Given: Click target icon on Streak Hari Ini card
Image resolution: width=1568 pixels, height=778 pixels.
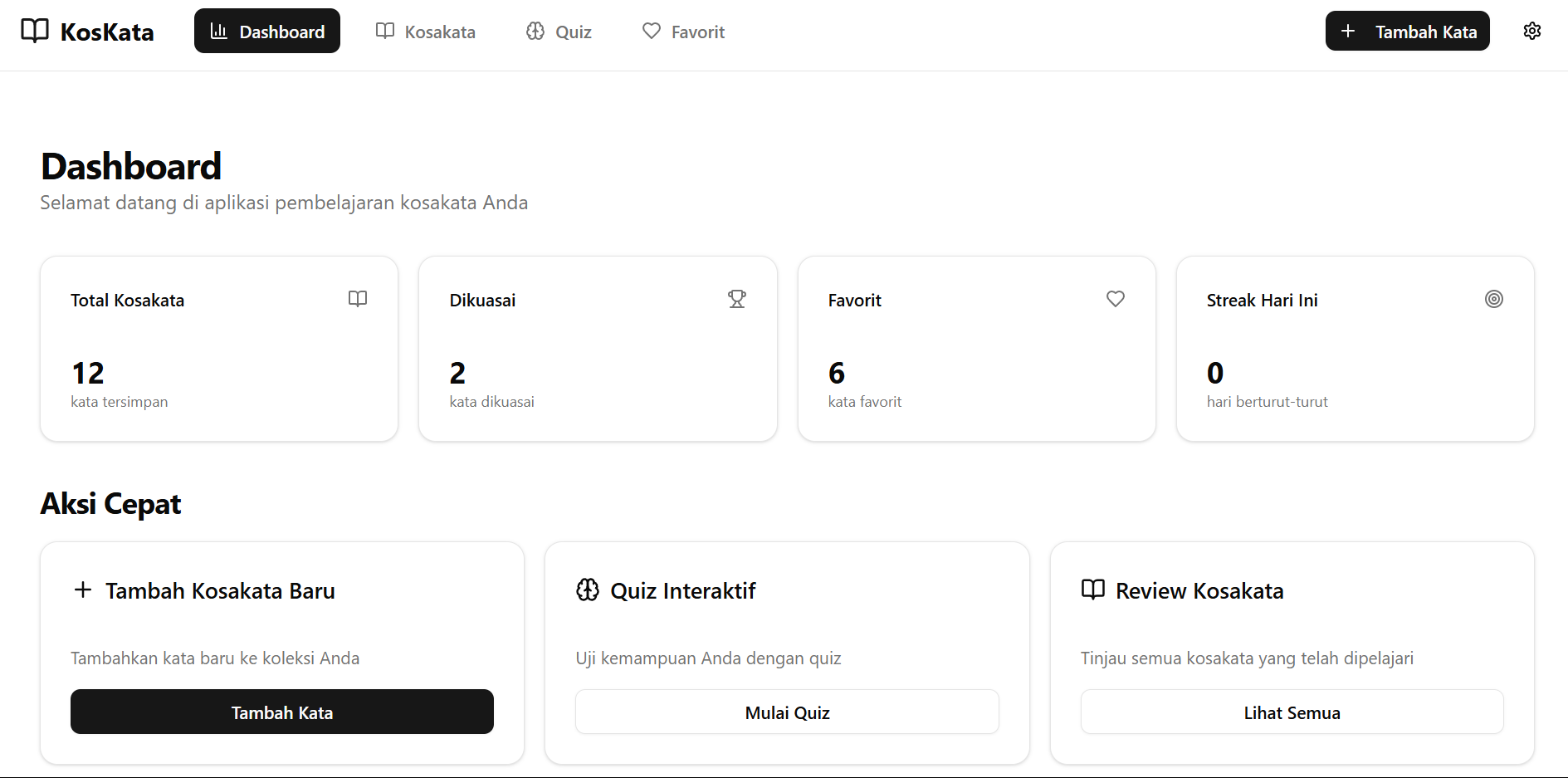Looking at the screenshot, I should click(1493, 299).
